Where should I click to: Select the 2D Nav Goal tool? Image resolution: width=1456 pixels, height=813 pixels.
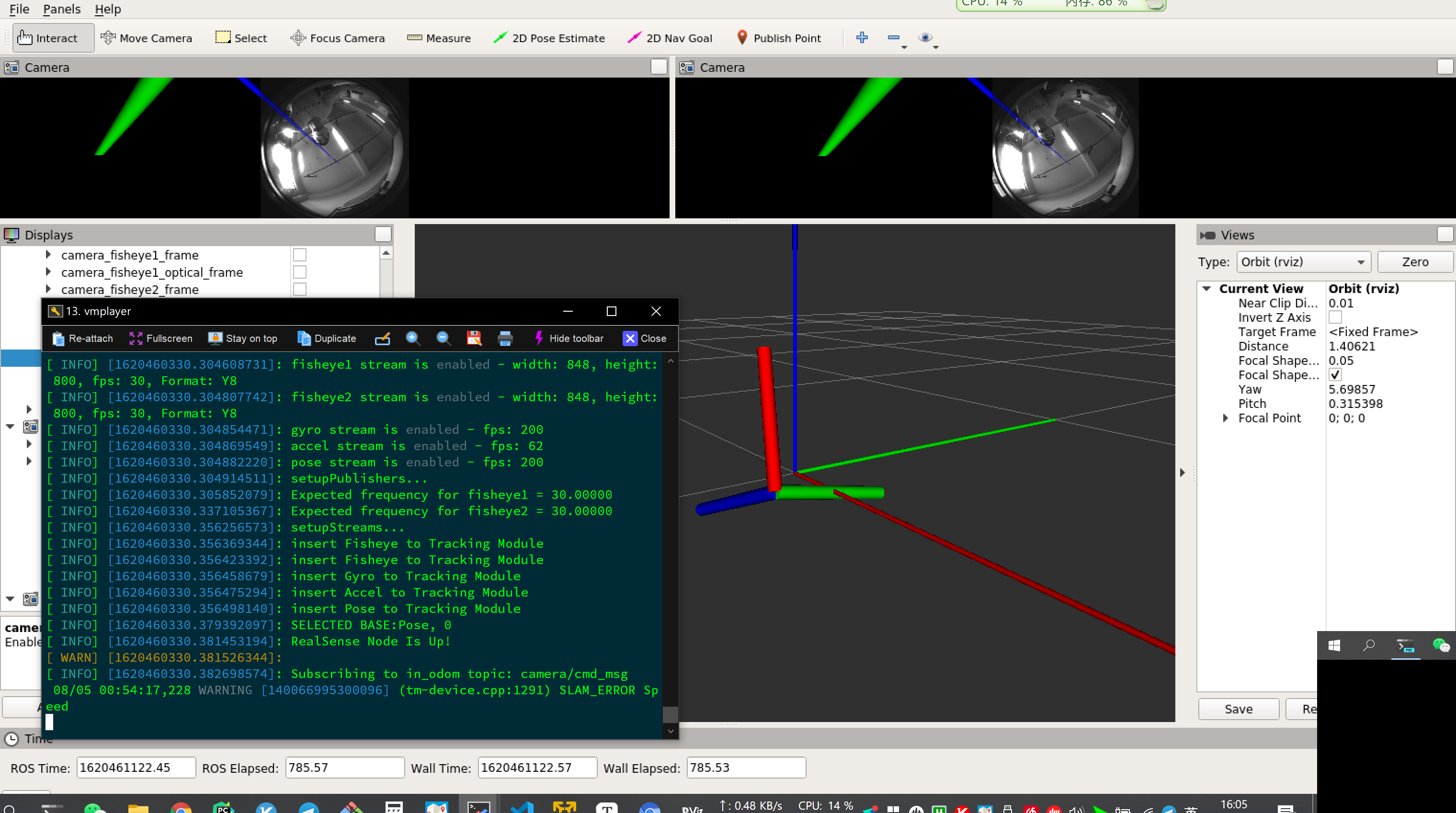670,38
